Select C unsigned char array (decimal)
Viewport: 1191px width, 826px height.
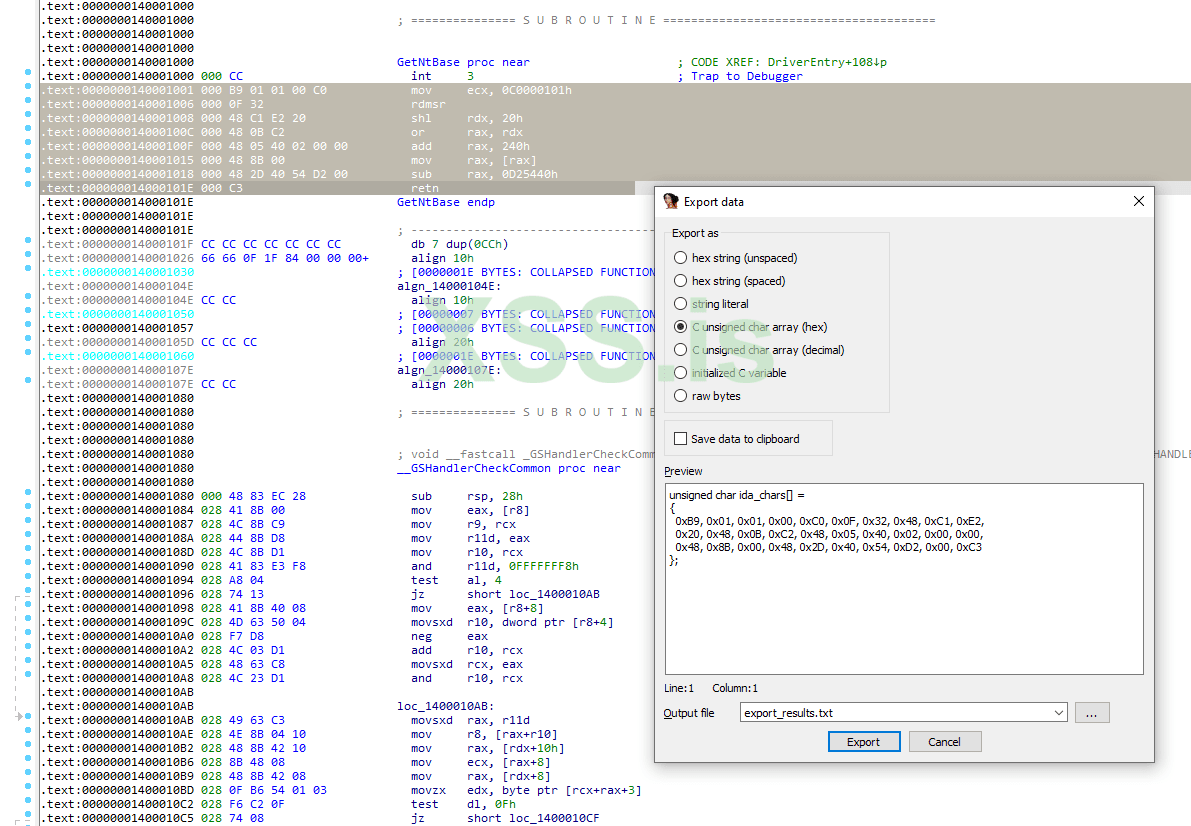click(x=681, y=350)
